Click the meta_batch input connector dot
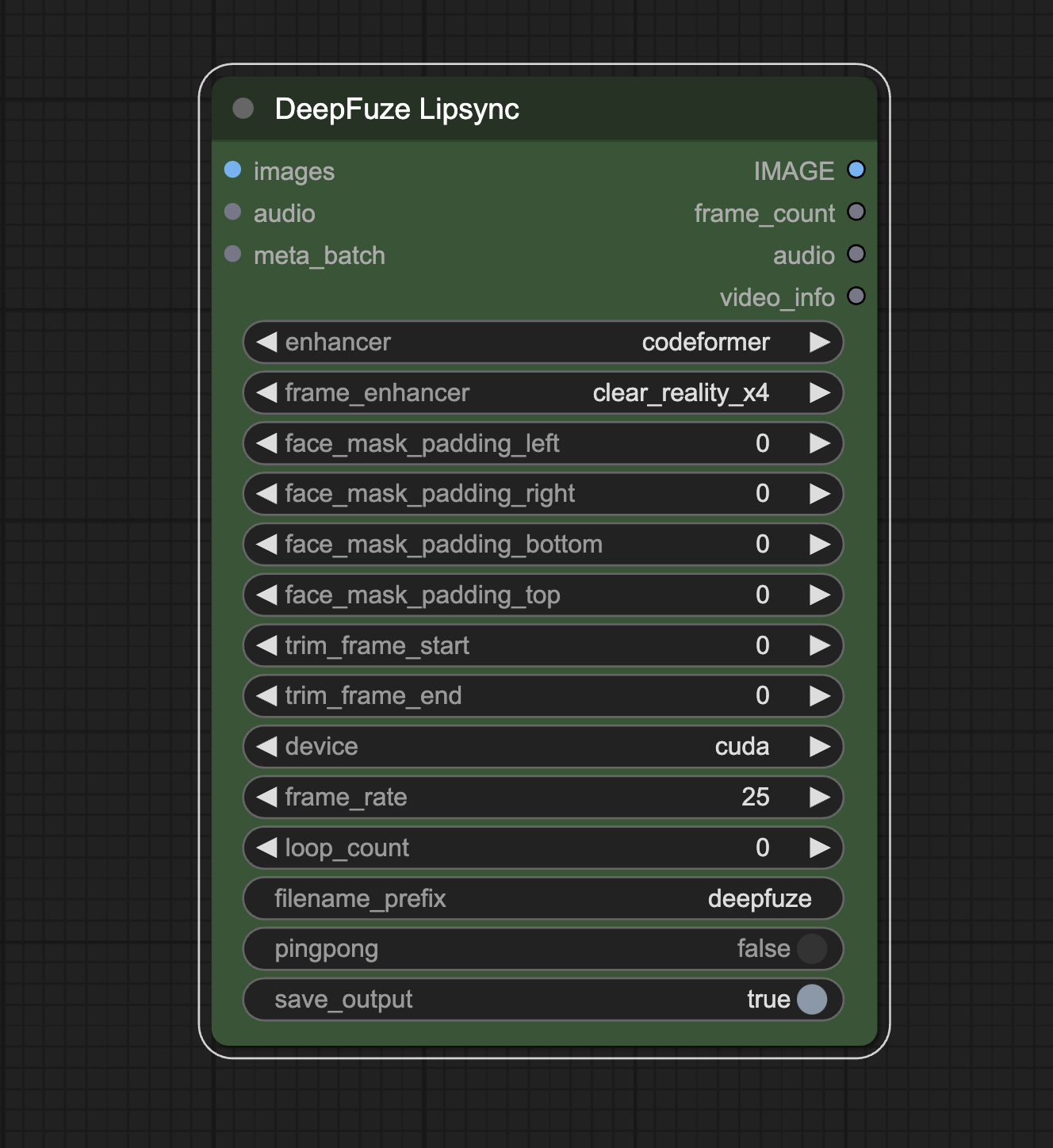1053x1148 pixels. coord(232,254)
